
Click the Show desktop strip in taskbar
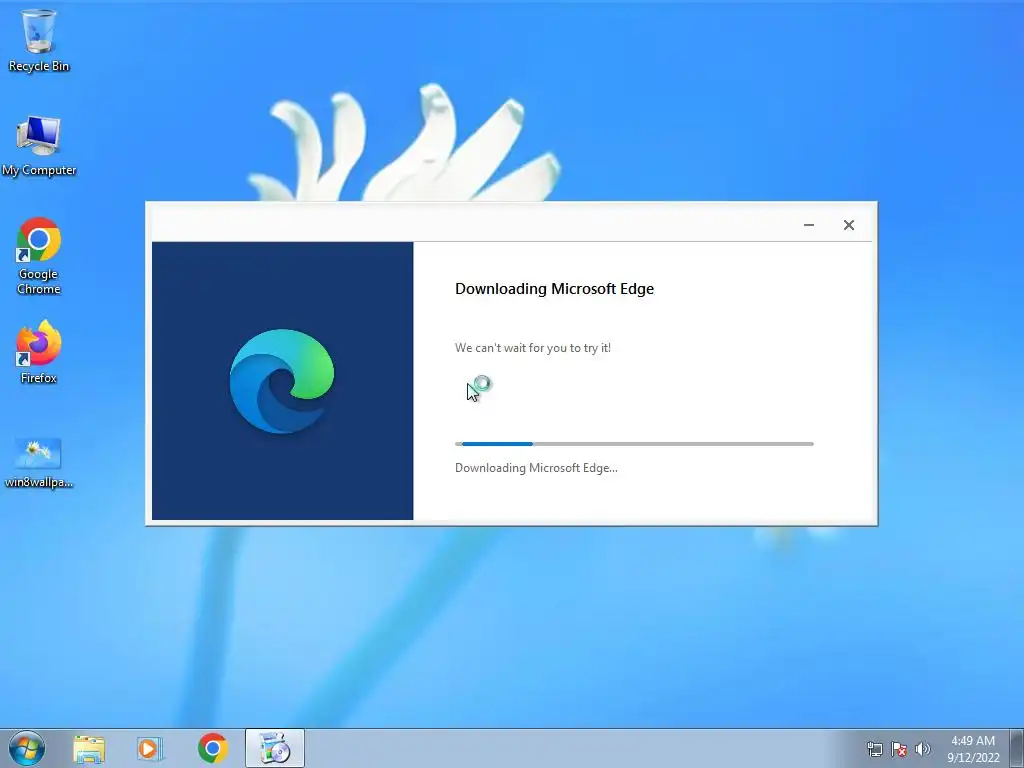coord(1017,748)
